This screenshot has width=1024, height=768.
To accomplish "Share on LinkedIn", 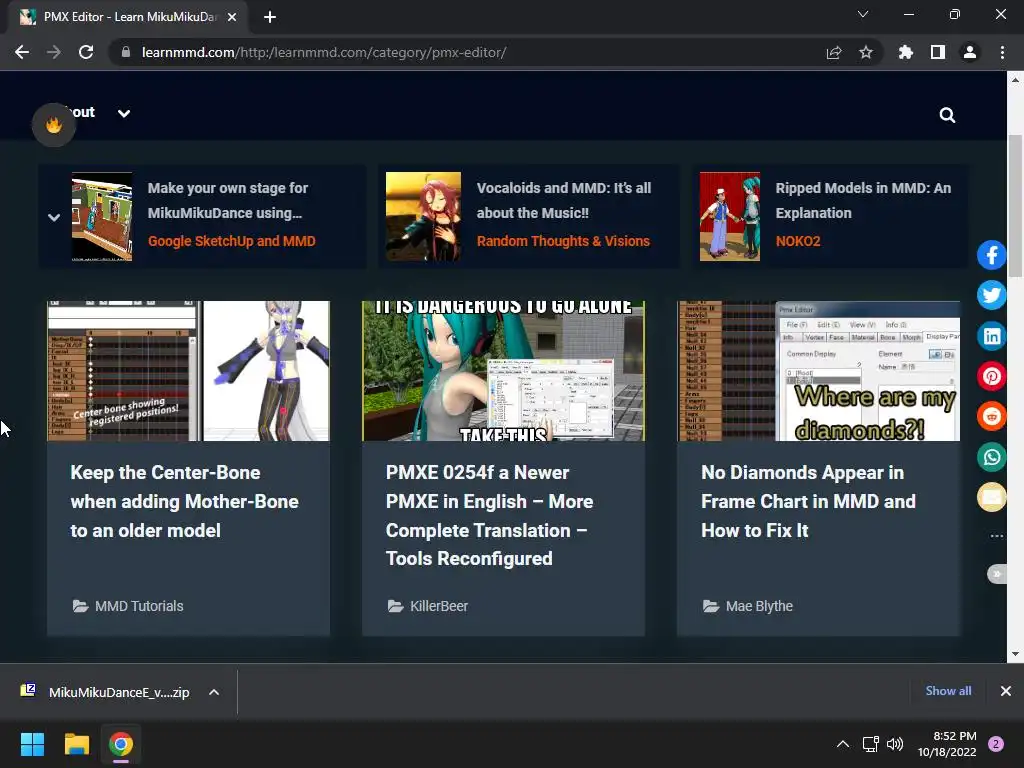I will pyautogui.click(x=991, y=336).
